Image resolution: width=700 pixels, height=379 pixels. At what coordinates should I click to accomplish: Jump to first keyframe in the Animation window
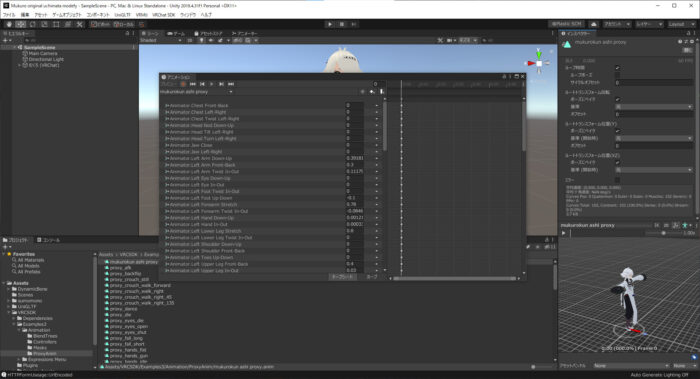[193, 84]
